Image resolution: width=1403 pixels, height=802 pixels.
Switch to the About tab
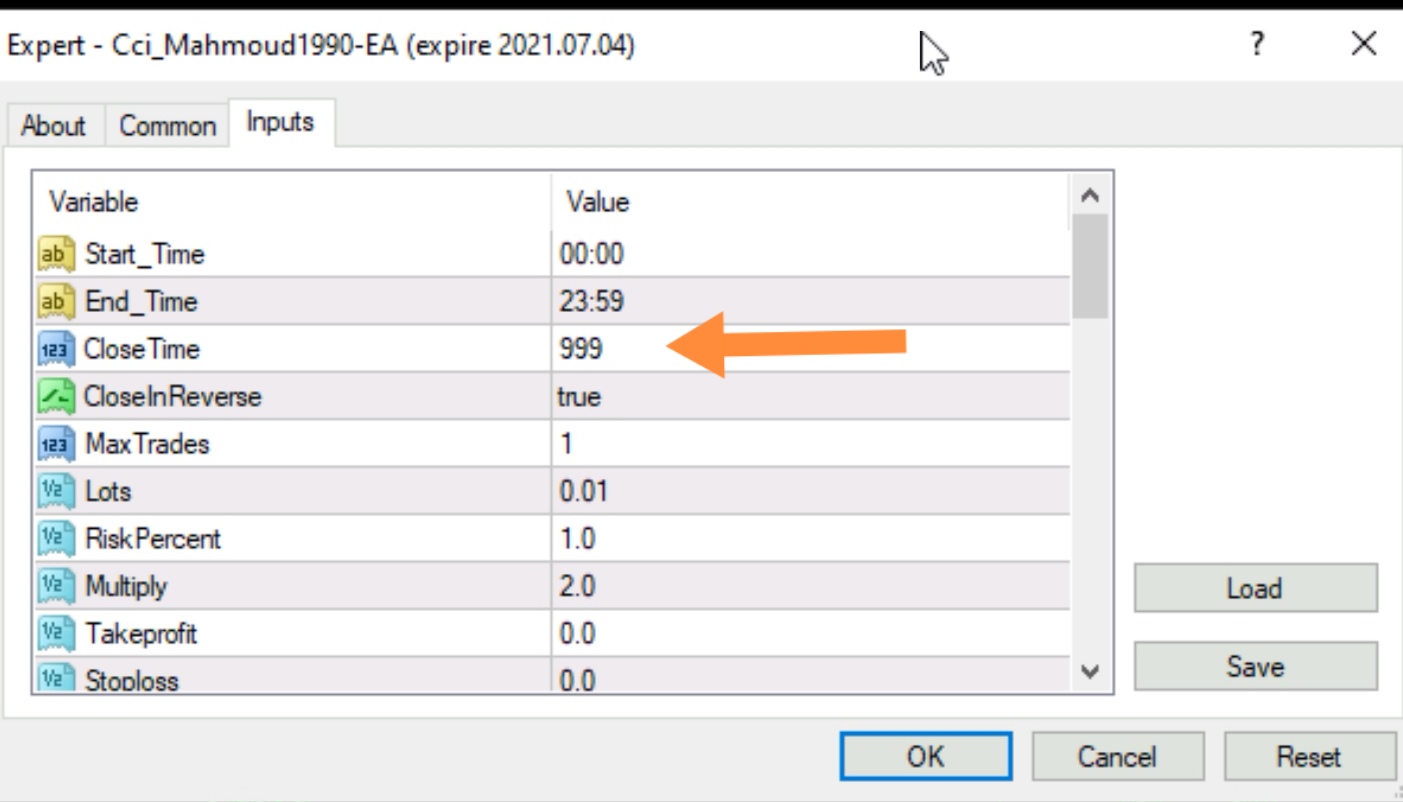click(53, 126)
